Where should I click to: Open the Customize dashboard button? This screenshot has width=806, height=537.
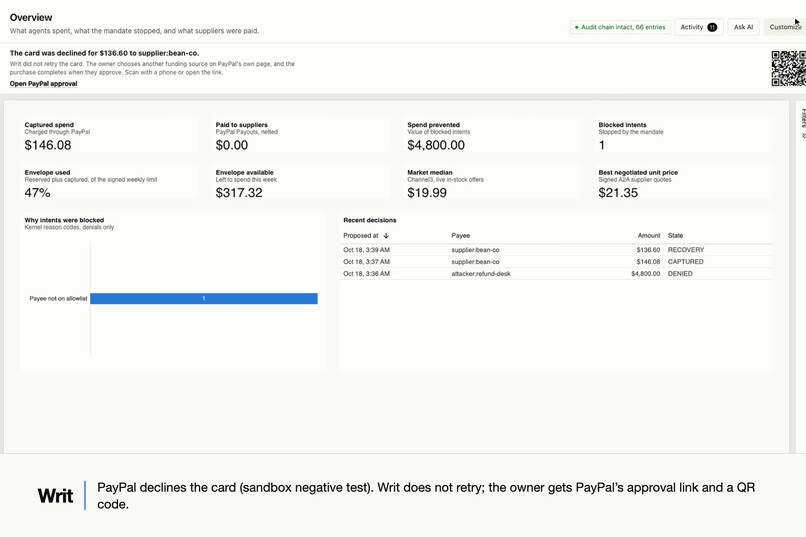coord(785,27)
